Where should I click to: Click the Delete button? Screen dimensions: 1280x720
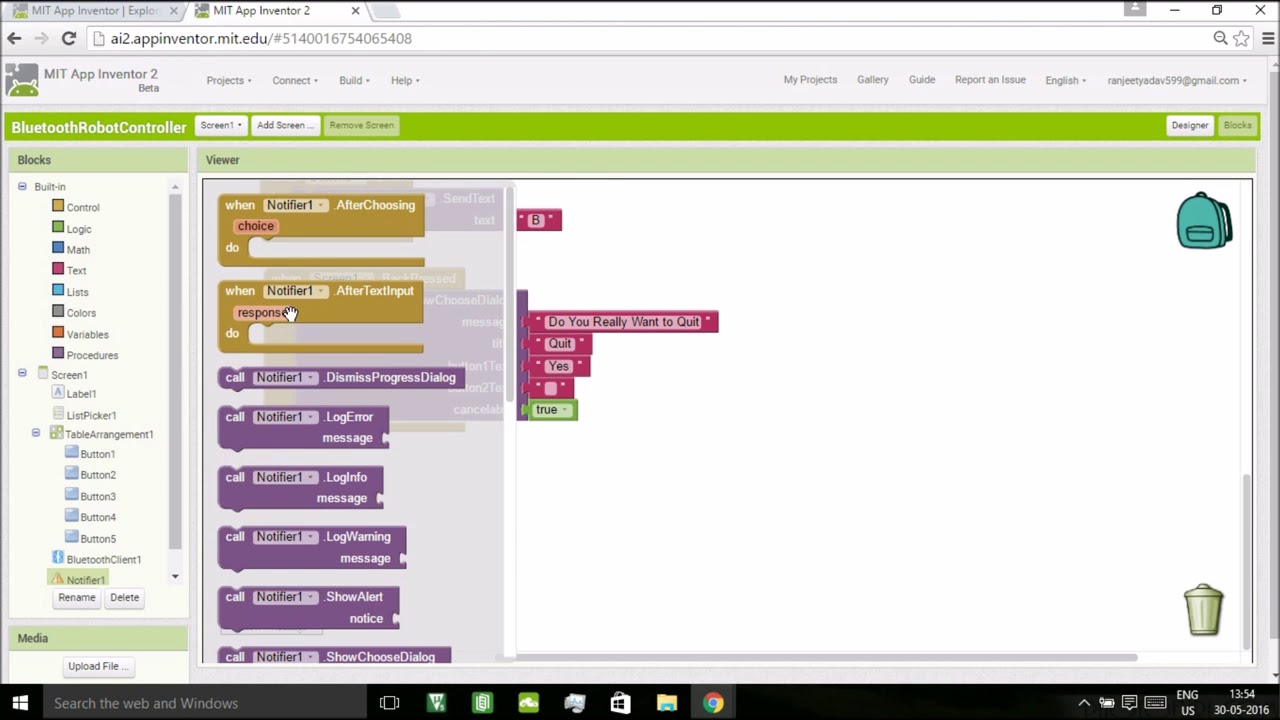click(125, 597)
